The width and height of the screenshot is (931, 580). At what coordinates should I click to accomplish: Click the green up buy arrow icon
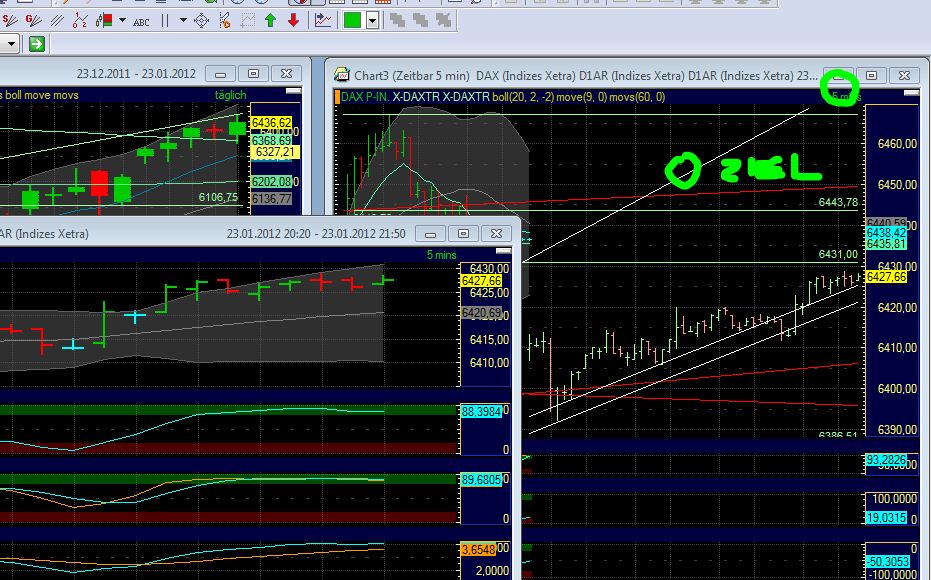[270, 21]
